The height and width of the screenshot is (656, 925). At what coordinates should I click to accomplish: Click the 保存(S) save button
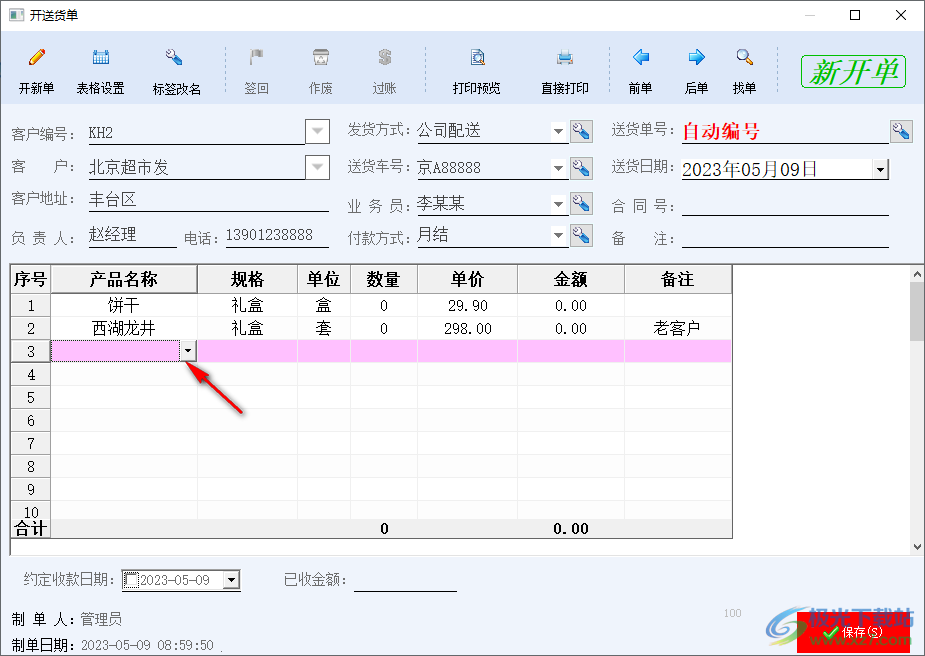click(x=853, y=632)
